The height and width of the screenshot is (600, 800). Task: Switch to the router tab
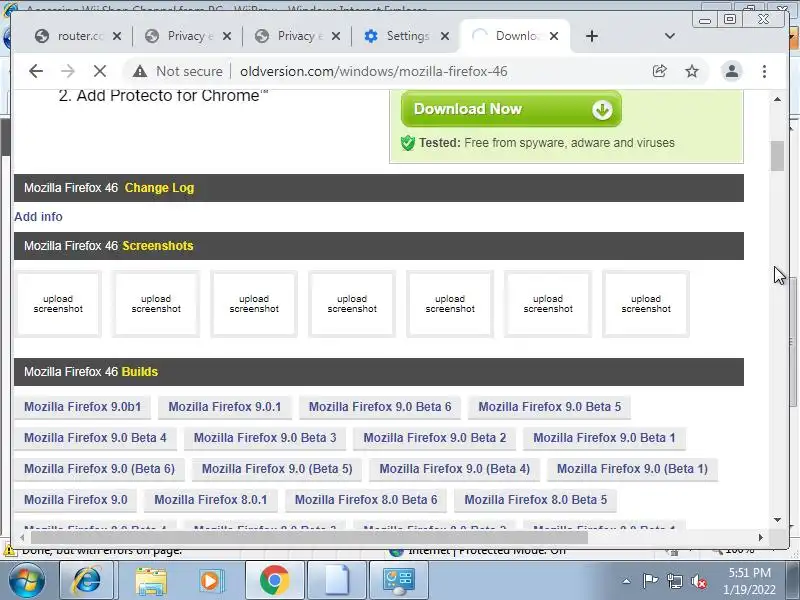(71, 36)
